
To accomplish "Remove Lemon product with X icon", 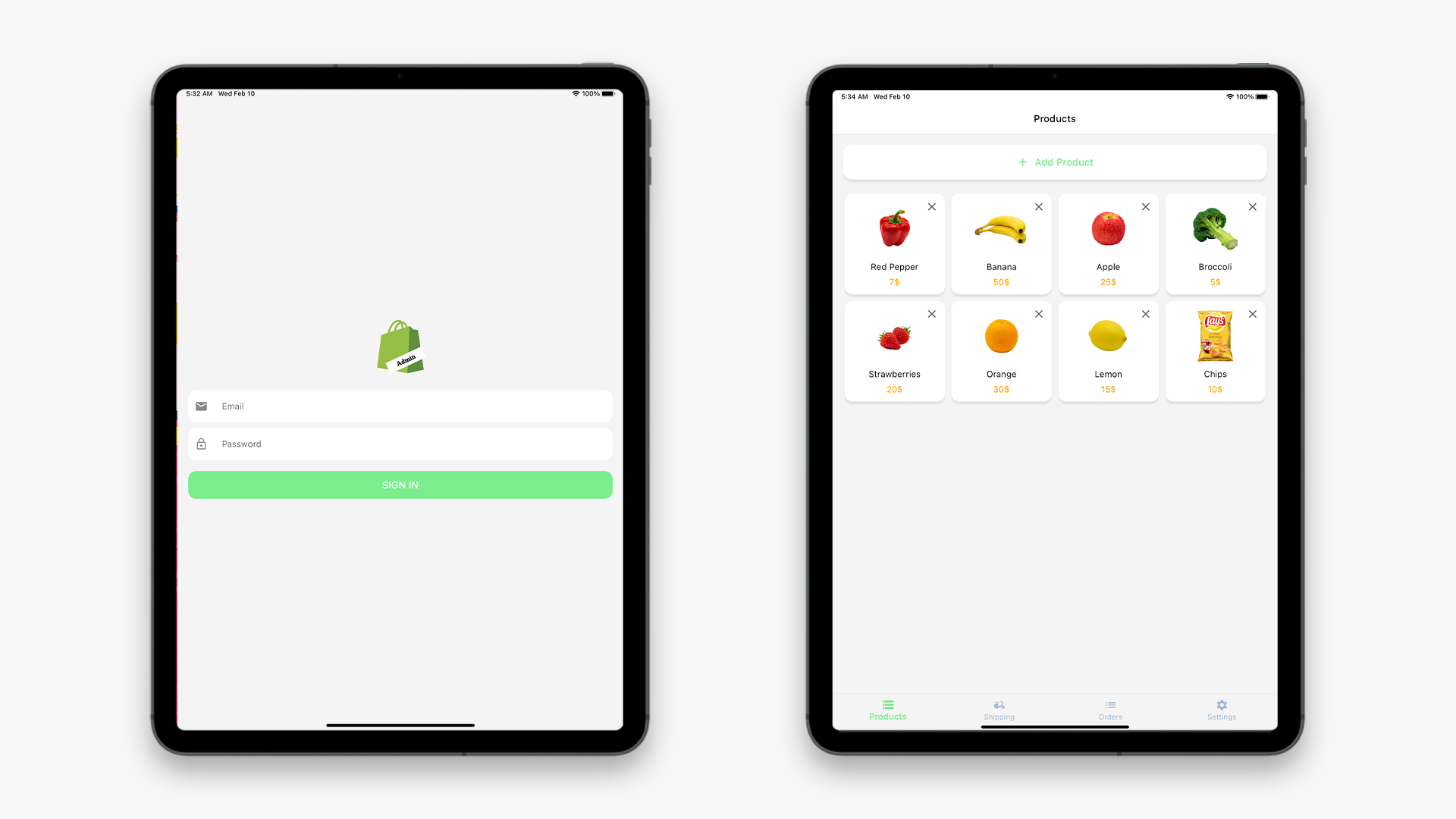I will coord(1146,313).
